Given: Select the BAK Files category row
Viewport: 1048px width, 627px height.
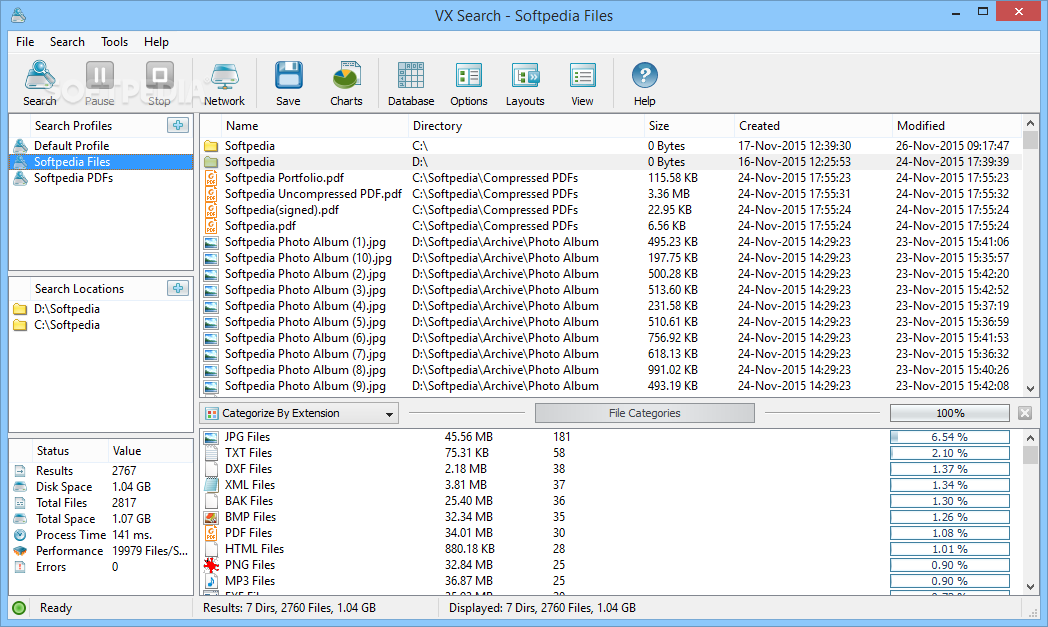Looking at the screenshot, I should click(612, 501).
